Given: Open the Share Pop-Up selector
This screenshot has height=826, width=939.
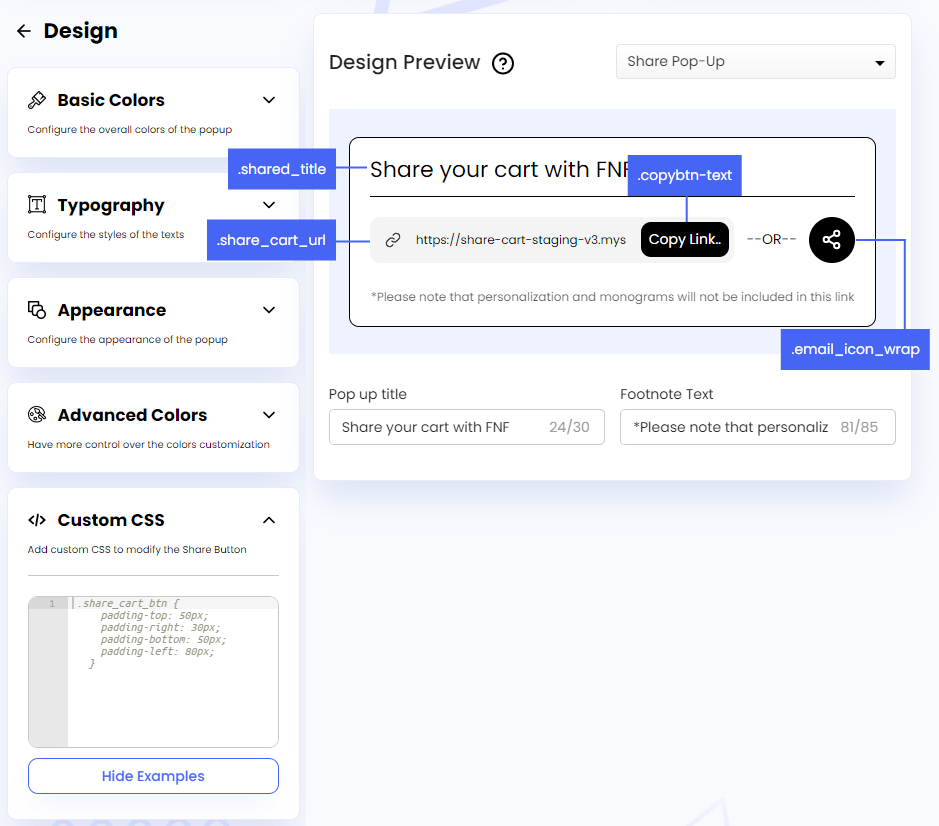Looking at the screenshot, I should [755, 61].
